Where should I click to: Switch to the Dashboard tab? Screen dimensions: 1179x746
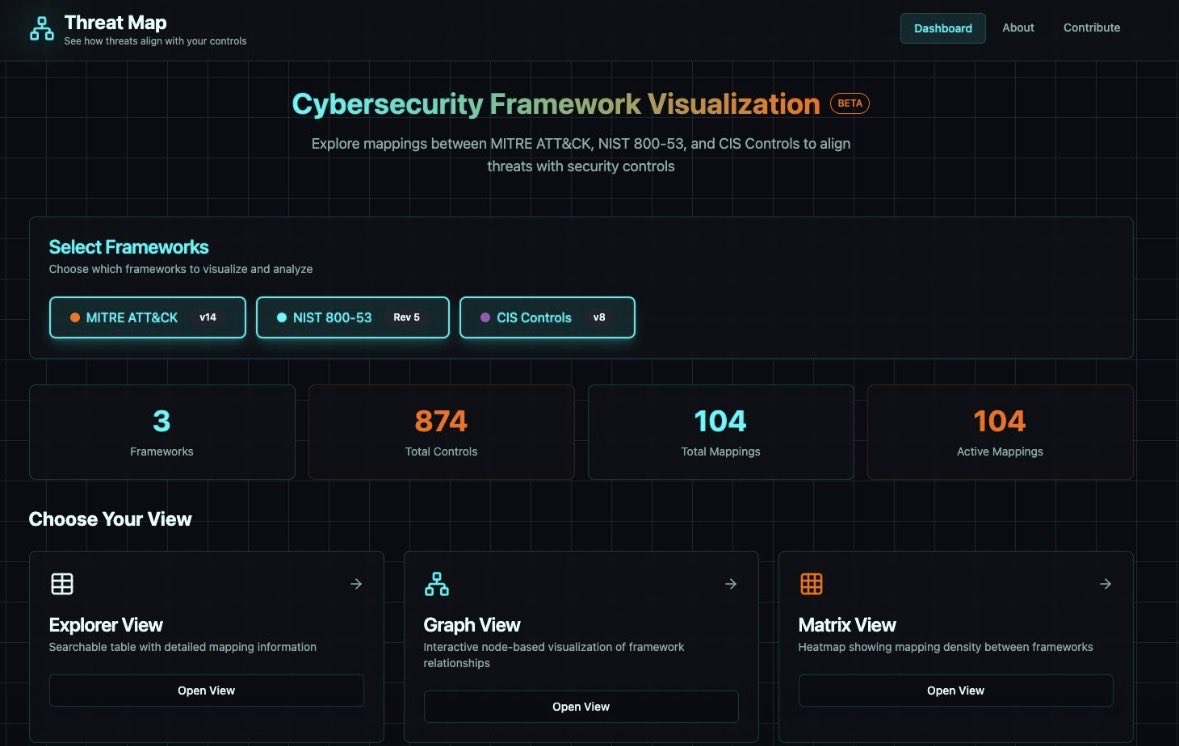942,28
